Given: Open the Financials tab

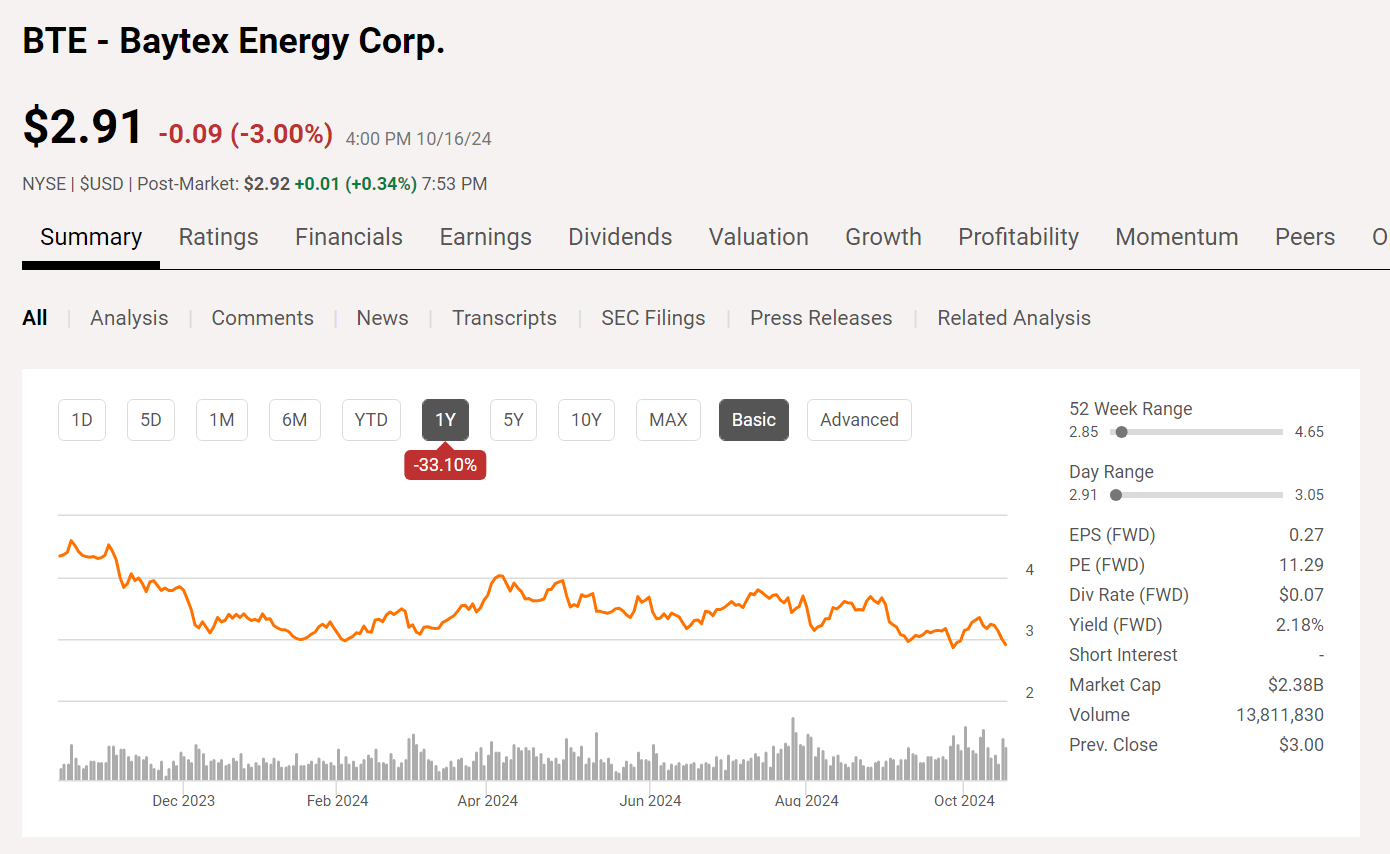Looking at the screenshot, I should pyautogui.click(x=348, y=237).
